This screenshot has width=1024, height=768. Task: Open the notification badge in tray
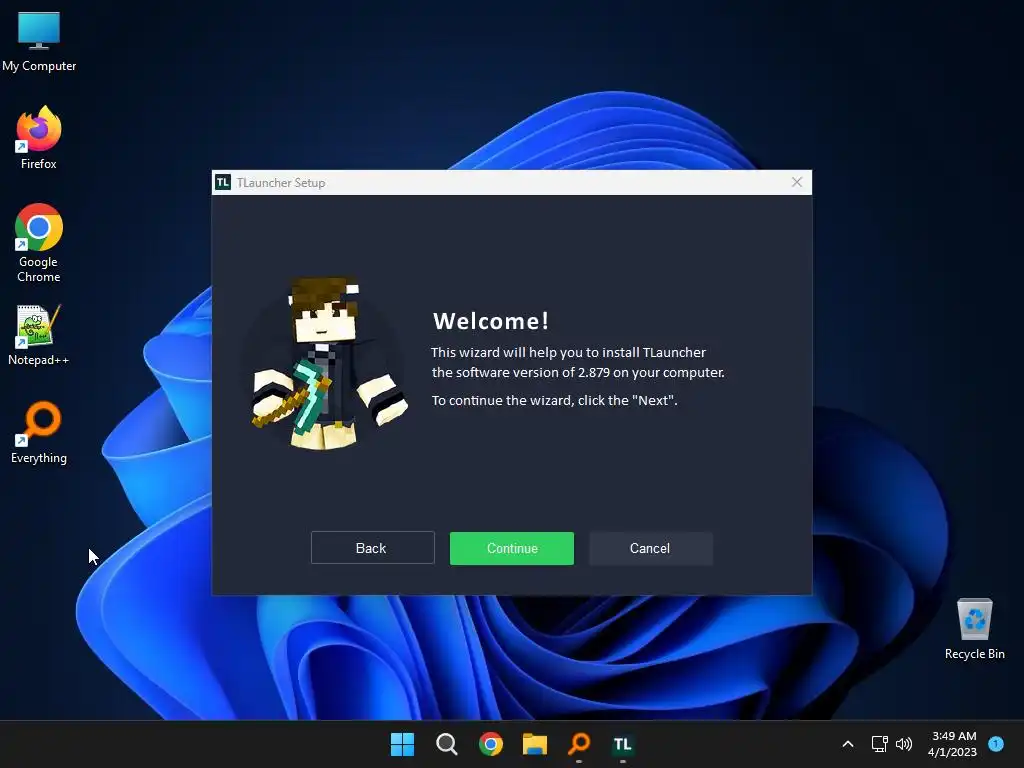click(996, 743)
